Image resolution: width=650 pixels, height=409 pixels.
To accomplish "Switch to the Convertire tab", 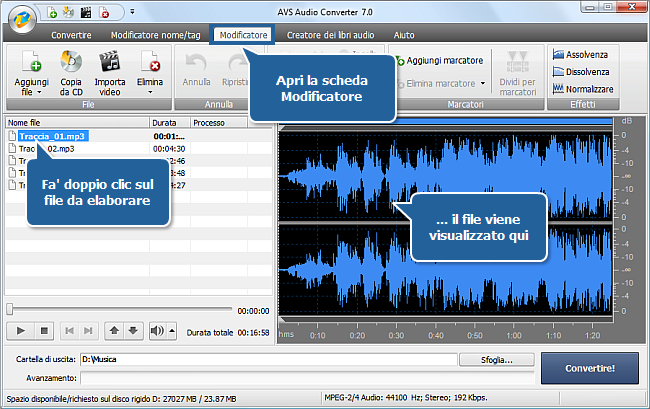I will [x=71, y=35].
